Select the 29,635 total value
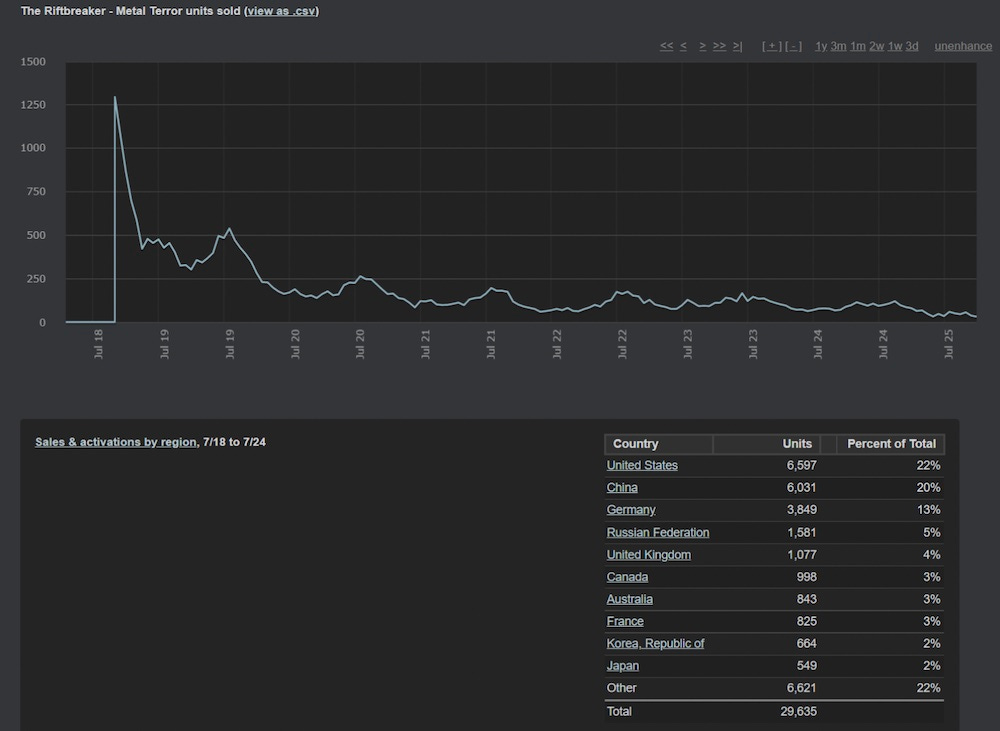The image size is (1000, 731). click(x=798, y=711)
